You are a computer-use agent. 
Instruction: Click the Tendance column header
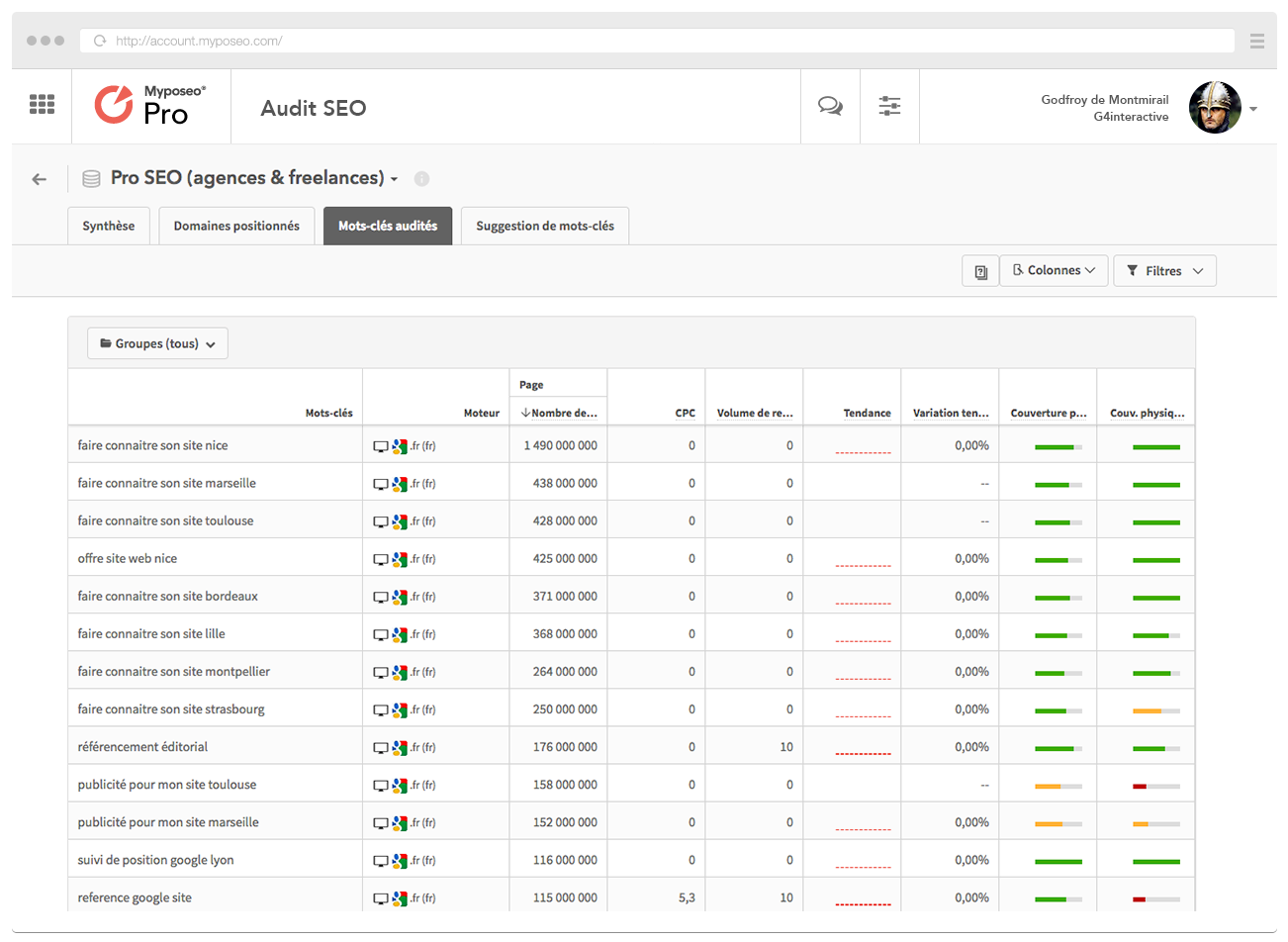pos(867,413)
